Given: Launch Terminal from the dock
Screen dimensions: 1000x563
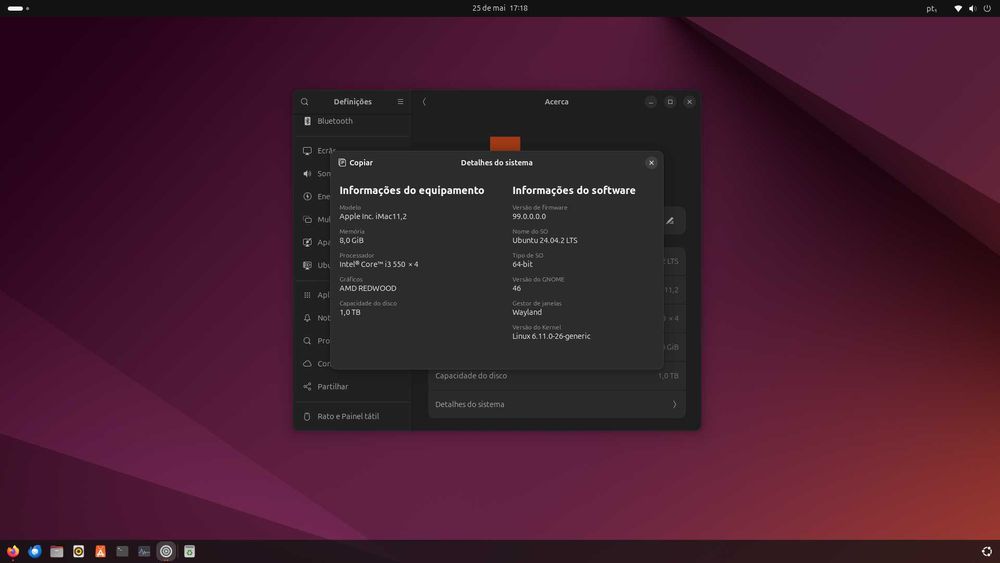Looking at the screenshot, I should click(x=122, y=552).
